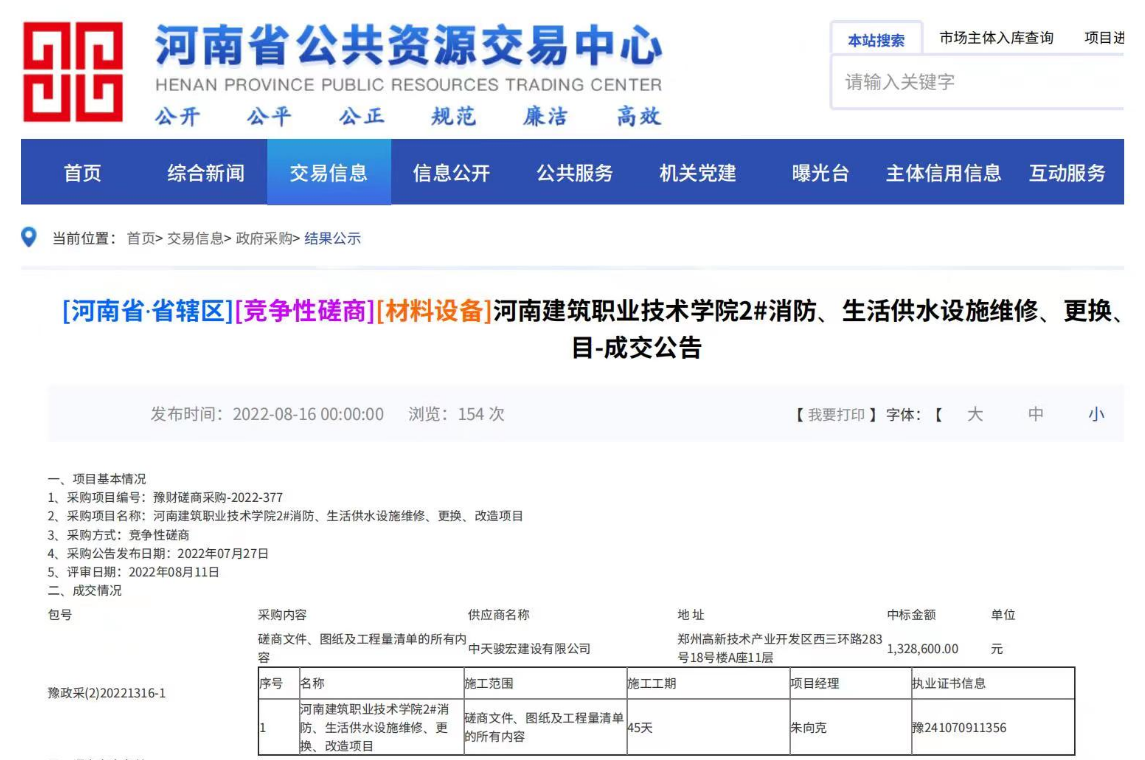Viewport: 1145px width, 760px height.
Task: Click the [河南省·省辖区] tag in title
Action: [x=148, y=311]
